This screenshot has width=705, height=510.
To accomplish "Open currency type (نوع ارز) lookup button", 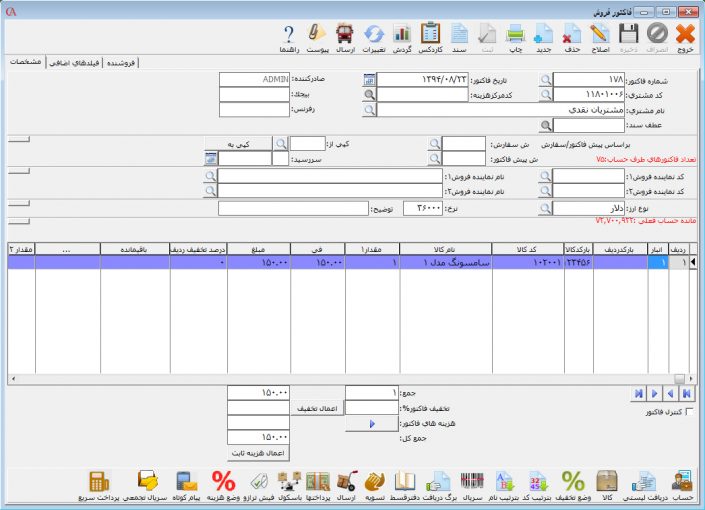I will [545, 208].
